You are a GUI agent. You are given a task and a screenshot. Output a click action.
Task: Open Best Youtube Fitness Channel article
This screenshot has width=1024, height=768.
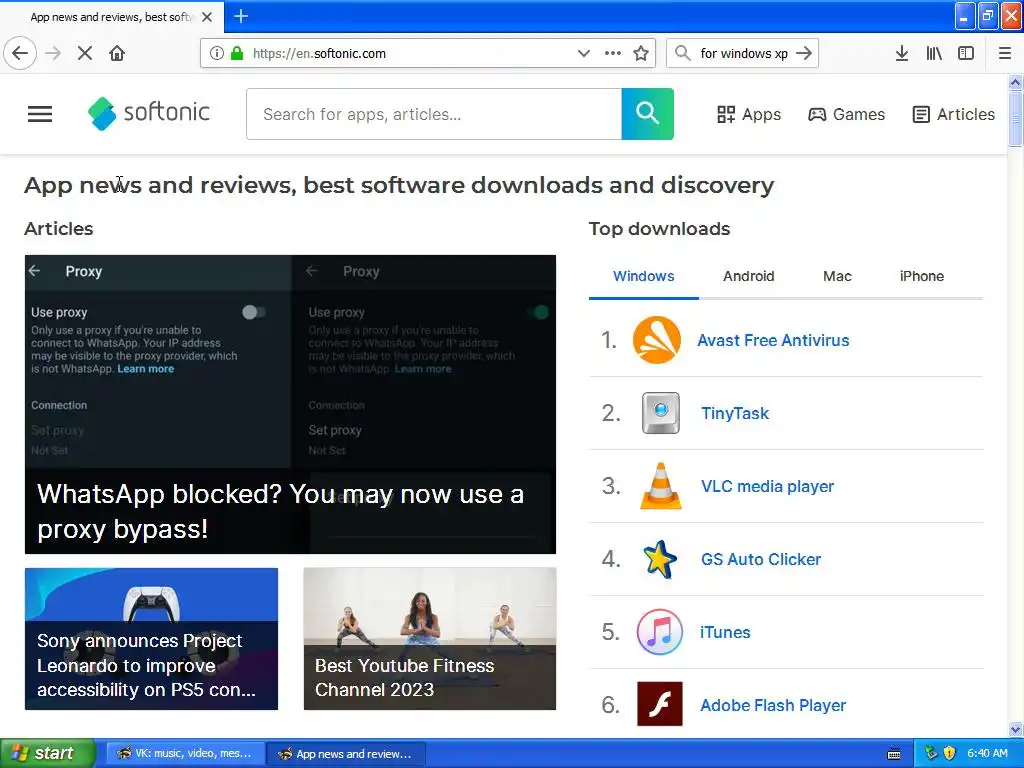coord(430,639)
